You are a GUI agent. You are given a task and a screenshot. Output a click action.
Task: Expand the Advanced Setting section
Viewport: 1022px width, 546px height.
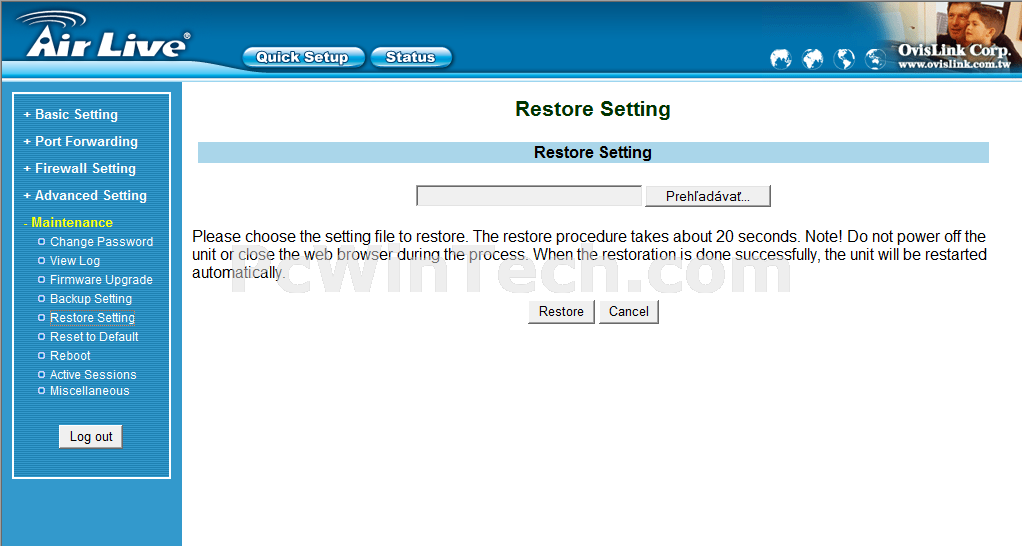click(x=85, y=195)
